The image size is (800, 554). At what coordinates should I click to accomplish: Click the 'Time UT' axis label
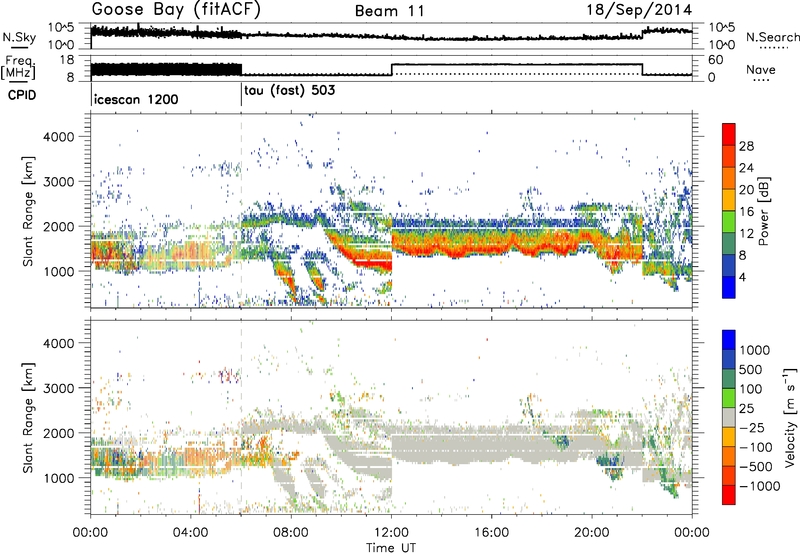[391, 548]
